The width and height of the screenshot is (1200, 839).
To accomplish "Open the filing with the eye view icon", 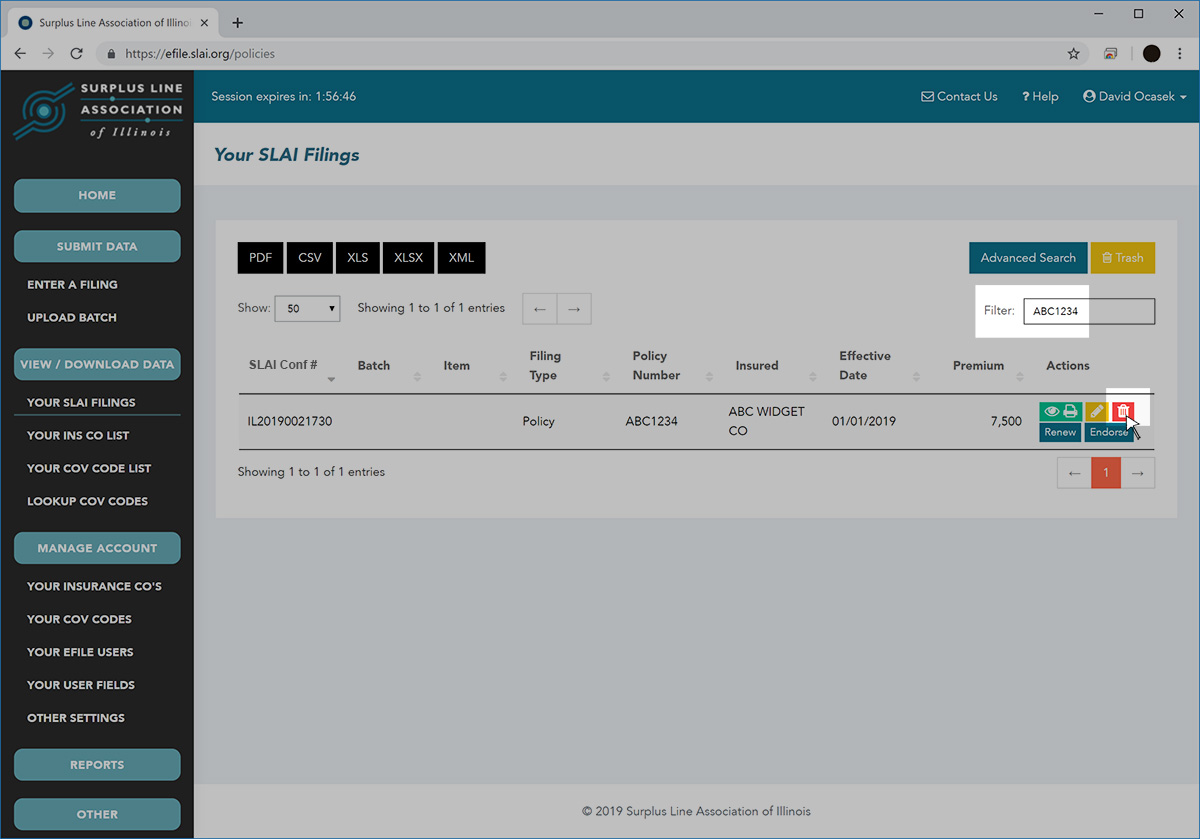I will pyautogui.click(x=1051, y=411).
